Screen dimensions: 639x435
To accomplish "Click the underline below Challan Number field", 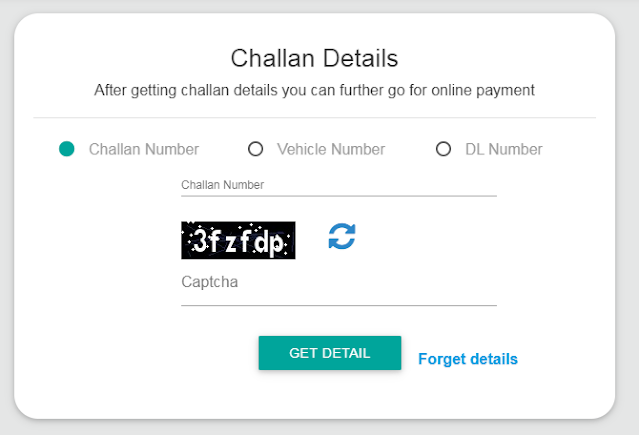I will coord(339,196).
